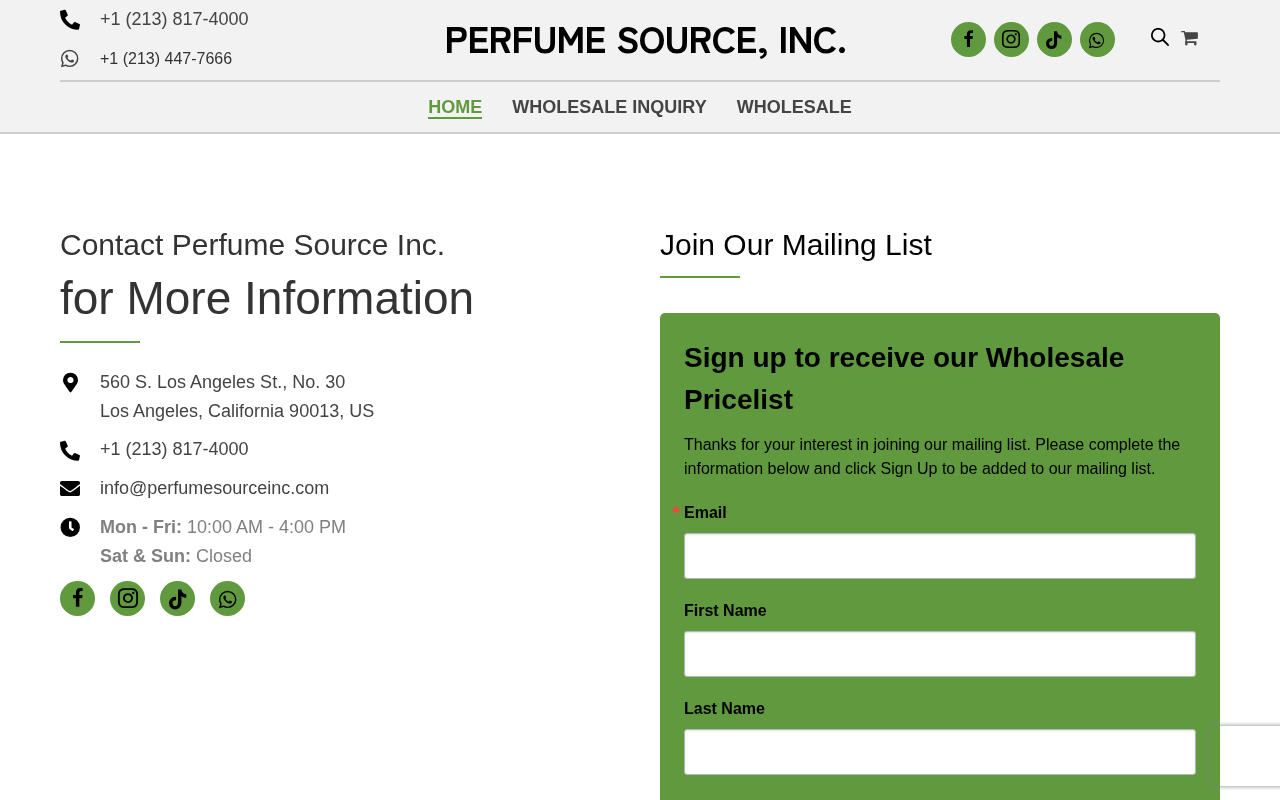Focus the First Name input field

(940, 654)
